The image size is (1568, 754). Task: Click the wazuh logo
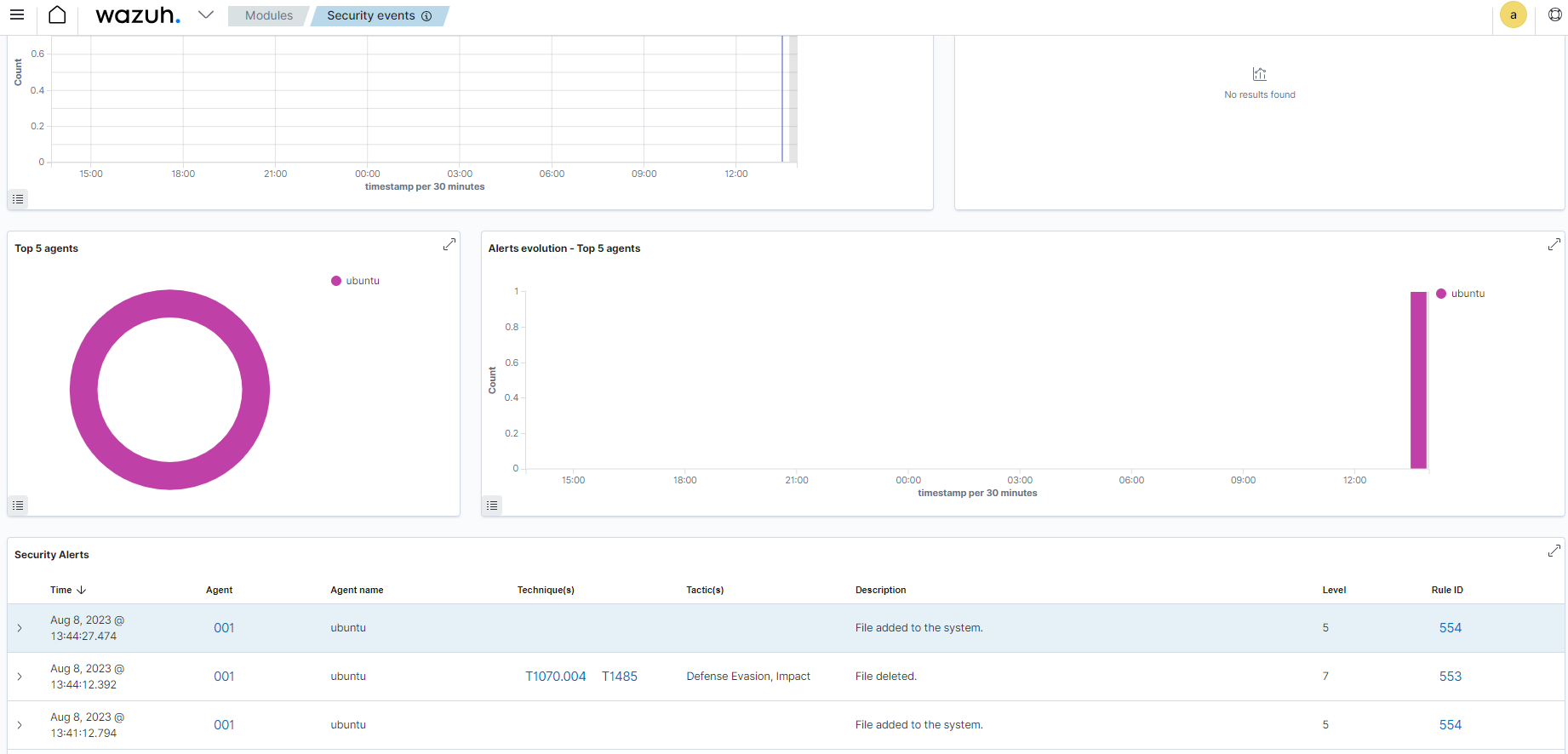click(138, 15)
